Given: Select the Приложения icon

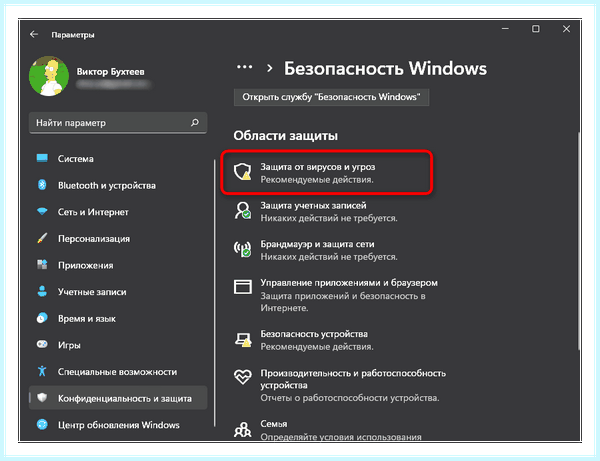Looking at the screenshot, I should 42,264.
